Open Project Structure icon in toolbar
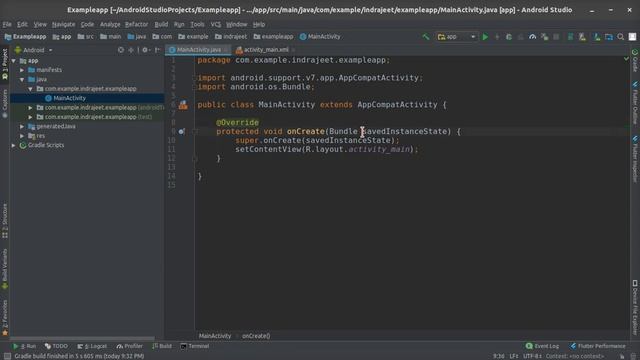The height and width of the screenshot is (360, 640). pyautogui.click(x=609, y=37)
